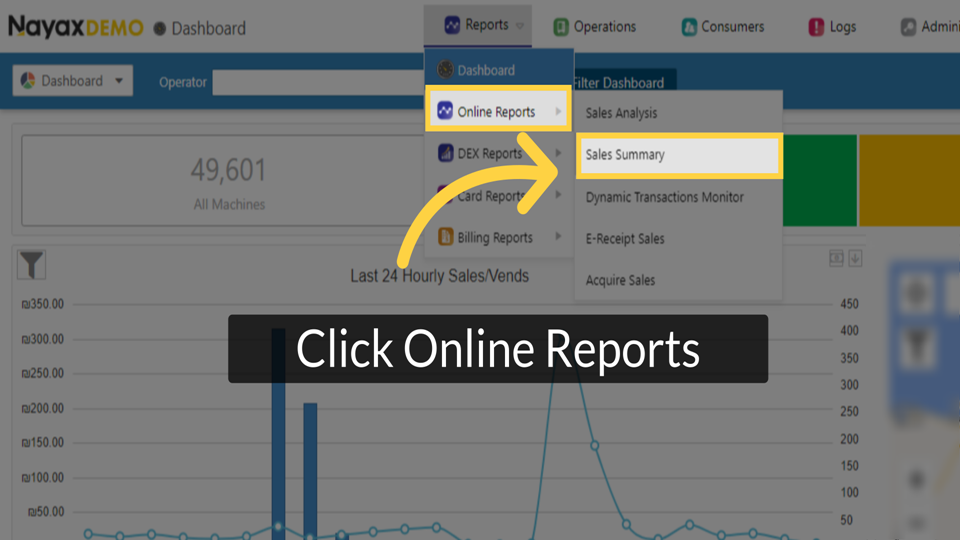Click the chart screenshot camera icon
Image resolution: width=960 pixels, height=540 pixels.
pos(836,258)
